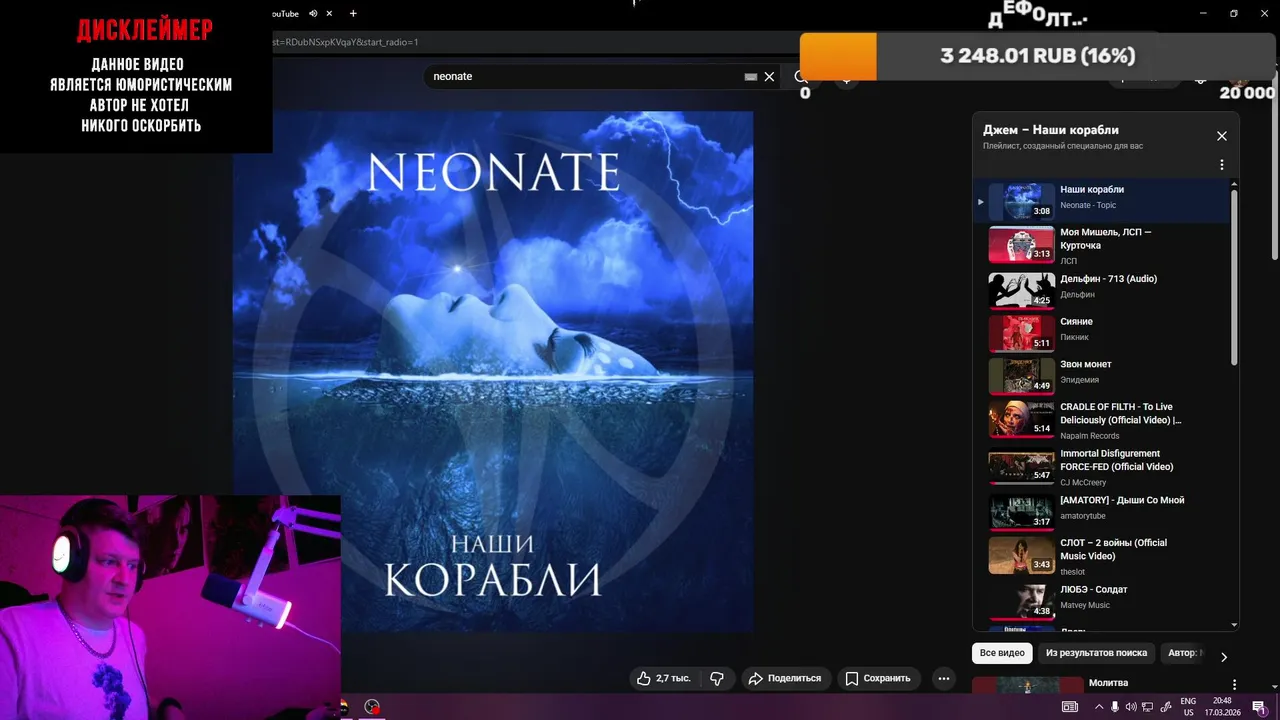Image resolution: width=1280 pixels, height=720 pixels.
Task: Click Napalm Records channel name
Action: pos(1090,436)
